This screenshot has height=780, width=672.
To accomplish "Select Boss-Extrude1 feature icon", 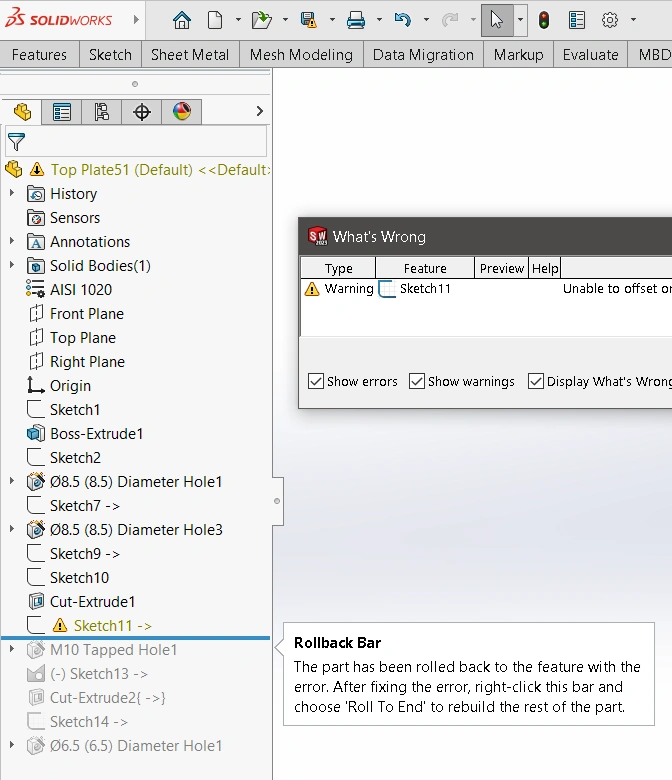I will (x=36, y=434).
